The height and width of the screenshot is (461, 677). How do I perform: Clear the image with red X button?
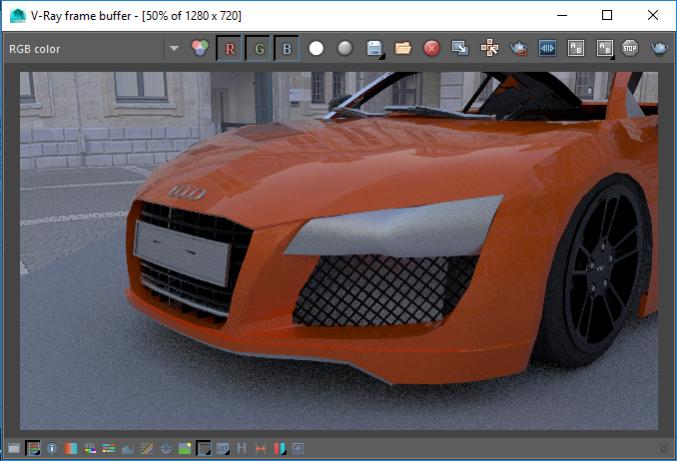431,48
